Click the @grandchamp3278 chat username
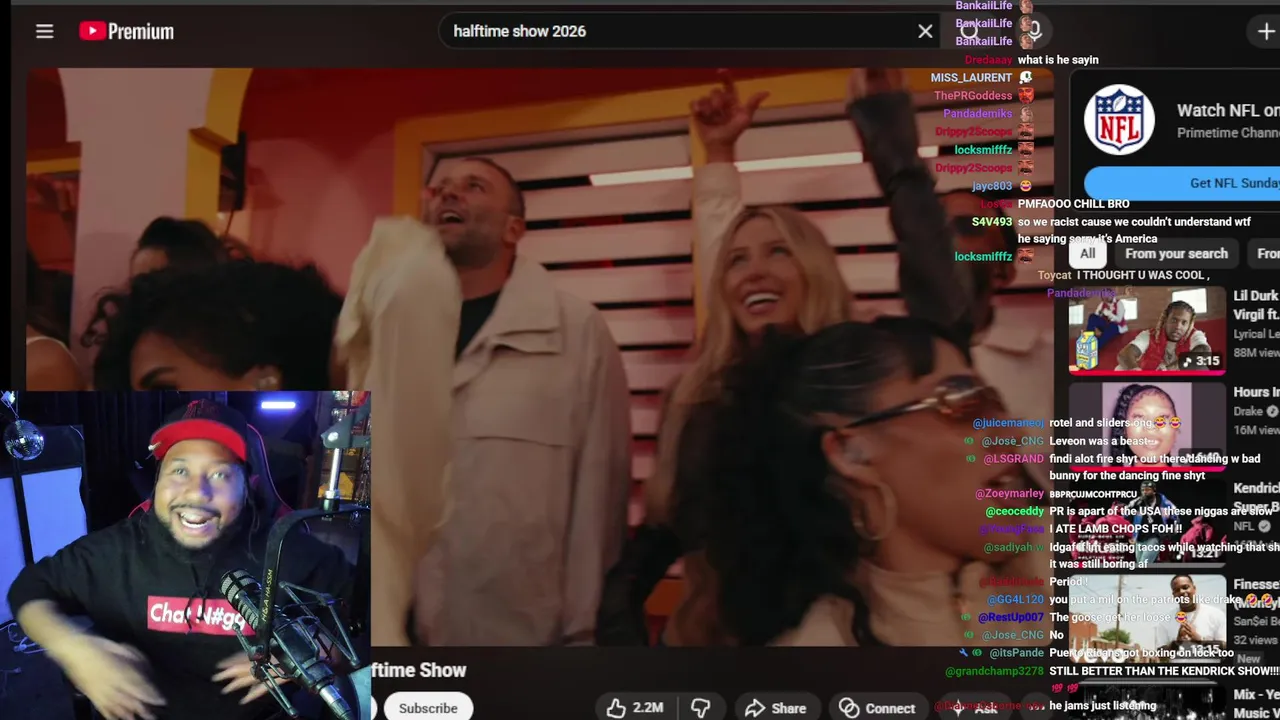Image resolution: width=1280 pixels, height=720 pixels. tap(994, 672)
